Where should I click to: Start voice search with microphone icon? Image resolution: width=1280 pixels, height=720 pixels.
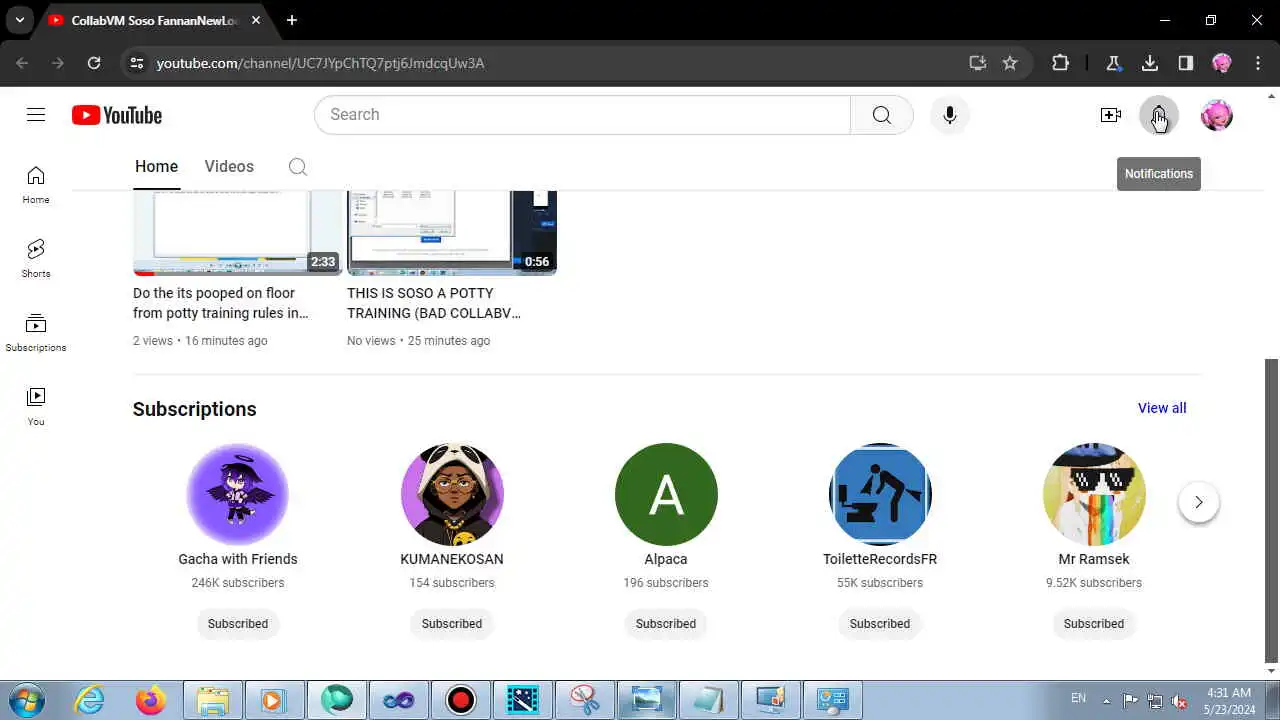[x=949, y=115]
